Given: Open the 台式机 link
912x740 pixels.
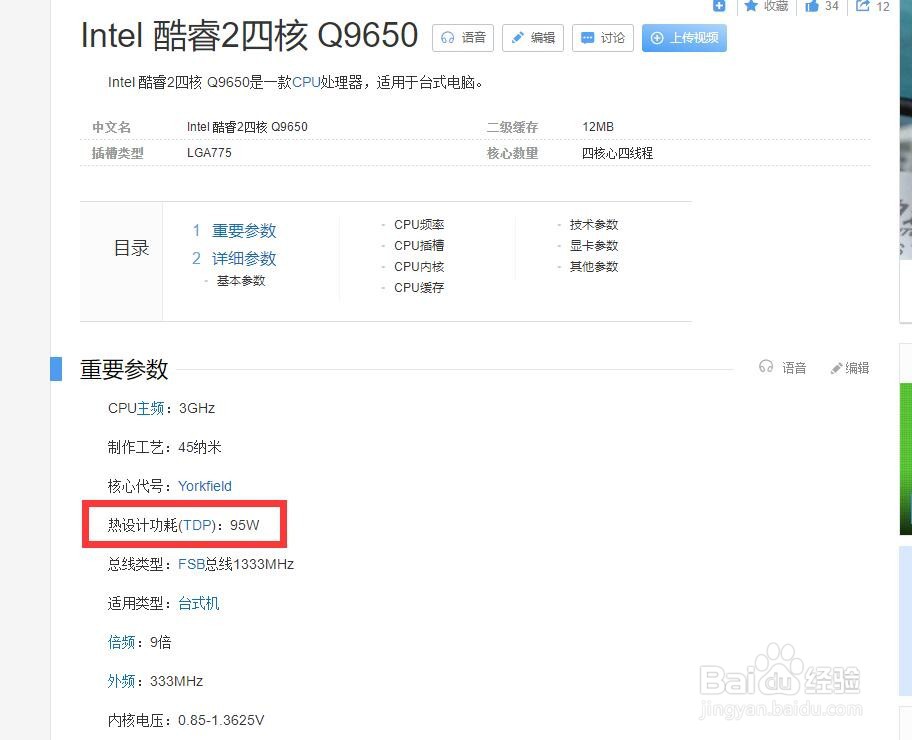Looking at the screenshot, I should tap(198, 603).
